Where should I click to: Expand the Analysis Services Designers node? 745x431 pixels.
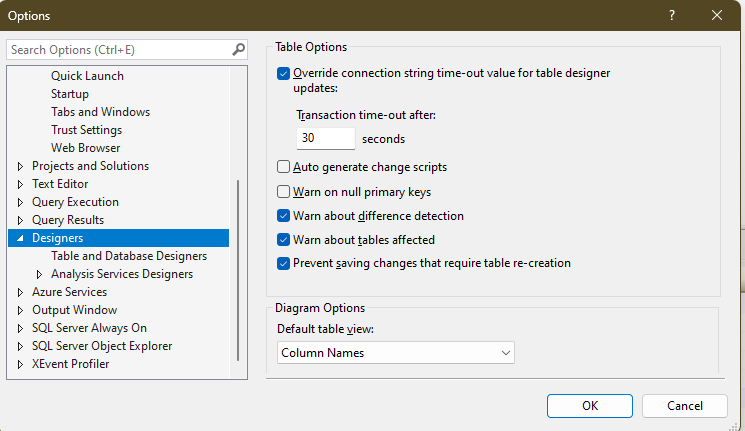39,274
